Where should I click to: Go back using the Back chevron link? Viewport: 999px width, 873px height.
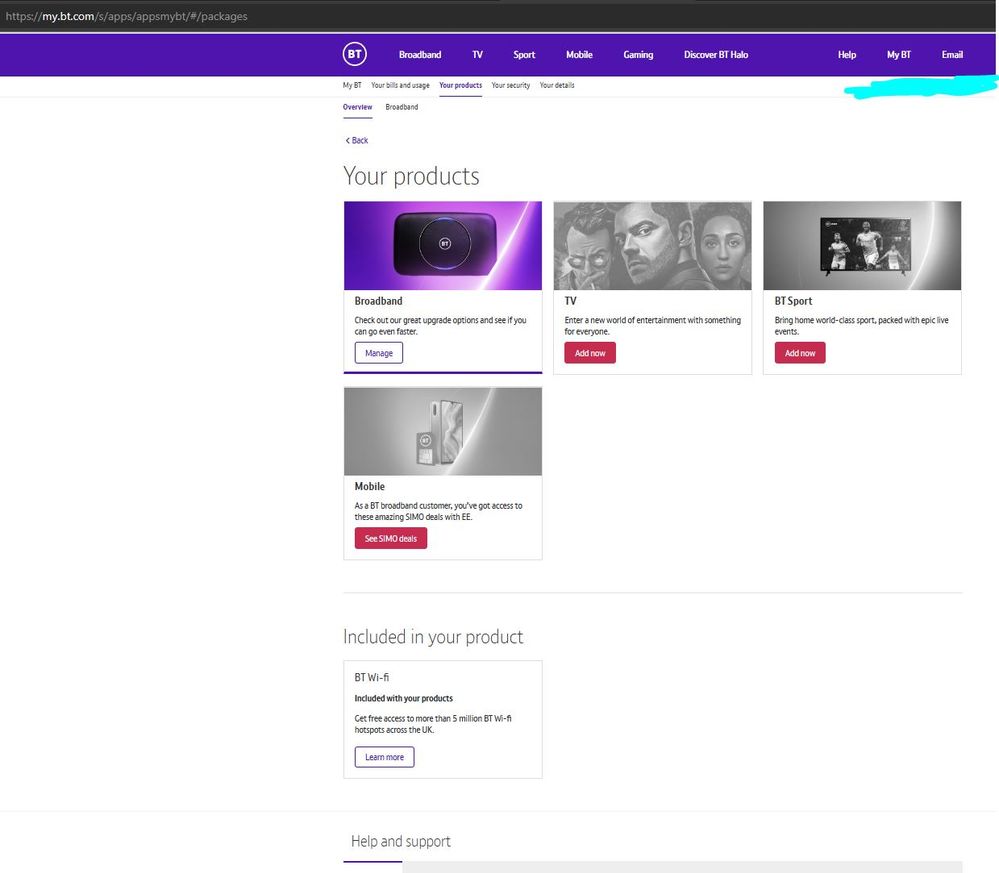coord(357,141)
